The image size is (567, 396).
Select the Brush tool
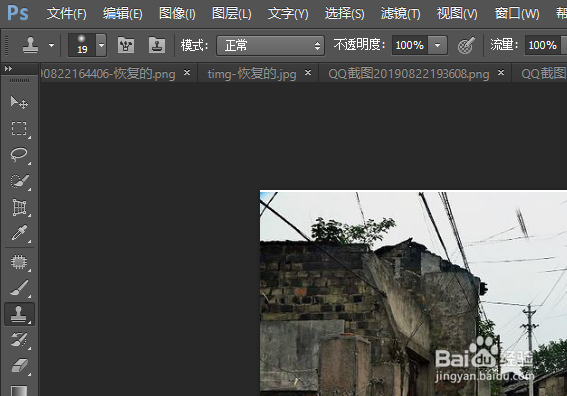[19, 288]
